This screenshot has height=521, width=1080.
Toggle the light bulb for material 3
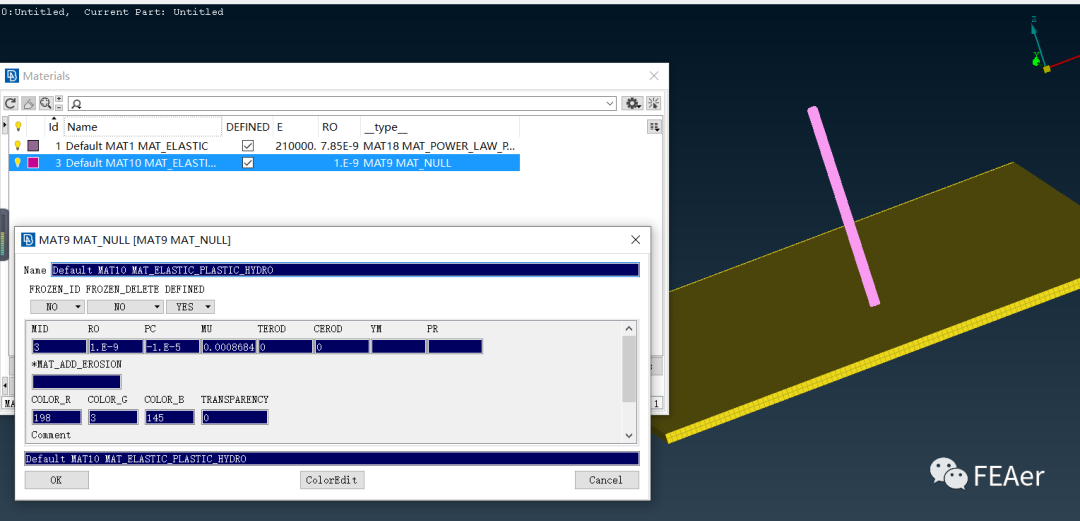[x=17, y=163]
